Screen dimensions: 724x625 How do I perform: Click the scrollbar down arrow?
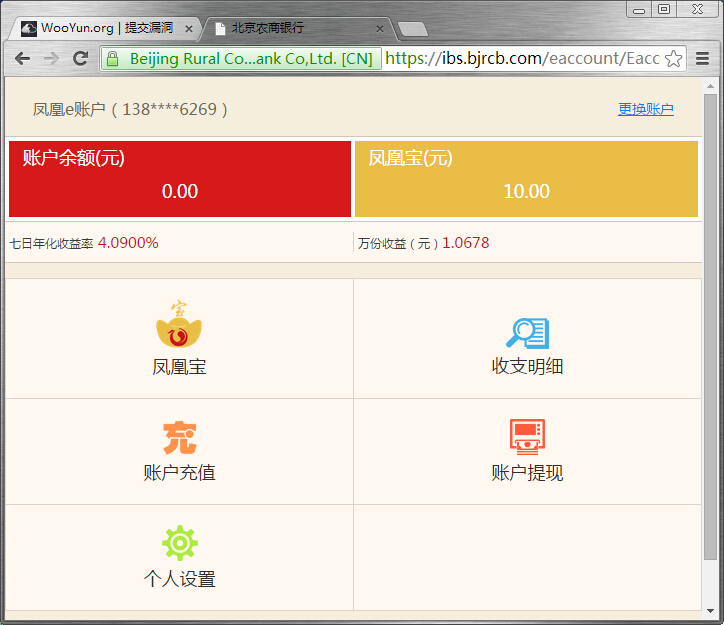[x=710, y=611]
